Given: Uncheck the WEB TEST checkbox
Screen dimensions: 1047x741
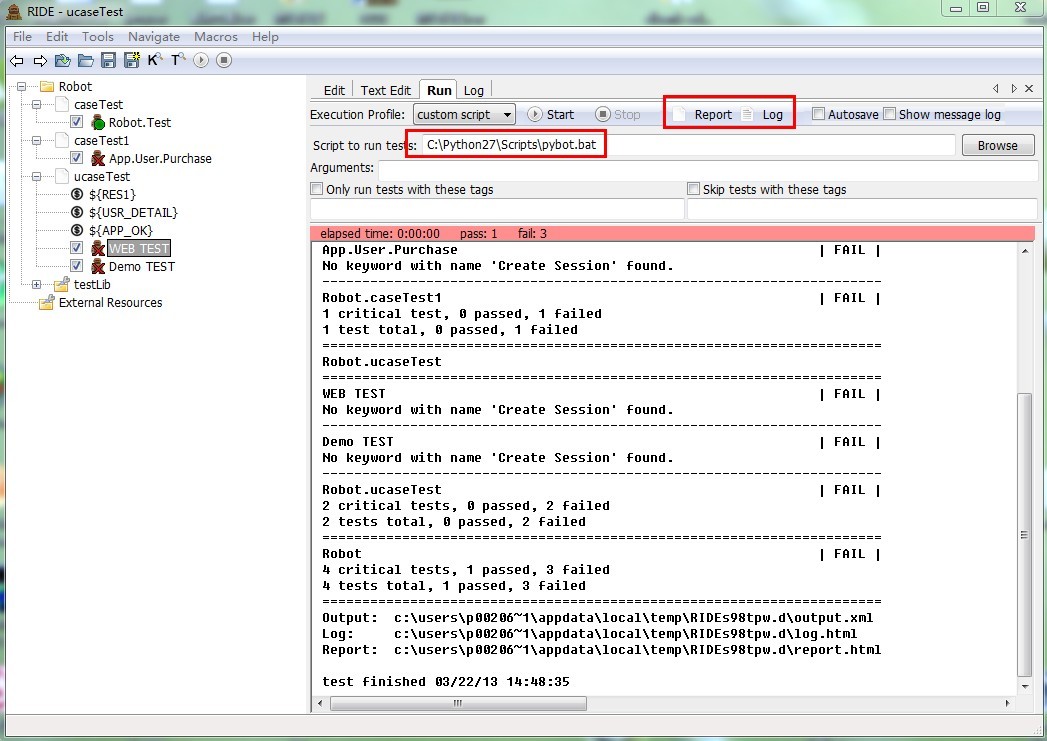Looking at the screenshot, I should click(77, 248).
